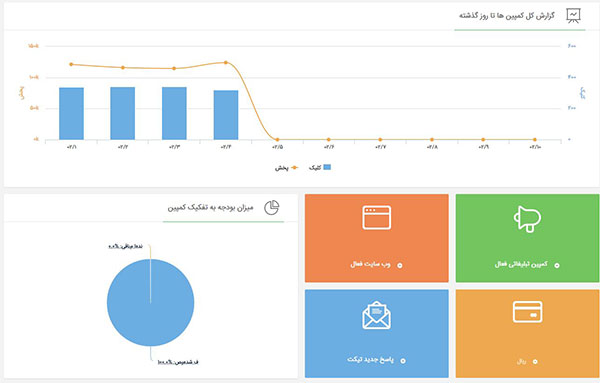The image size is (600, 383).
Task: Click the blue click bar for 02/4
Action: point(226,115)
